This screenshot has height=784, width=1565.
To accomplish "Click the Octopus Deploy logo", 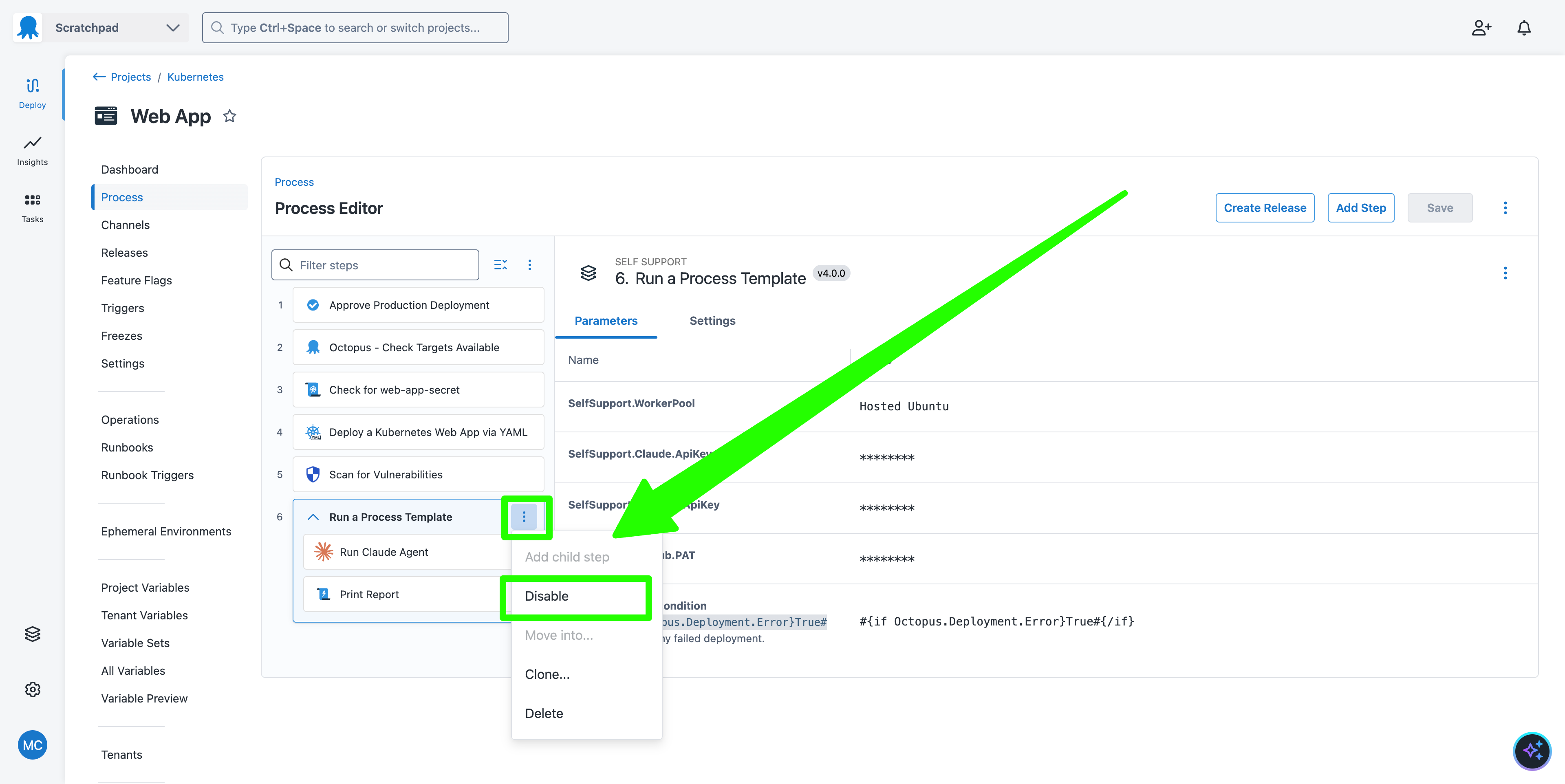I will pos(28,27).
